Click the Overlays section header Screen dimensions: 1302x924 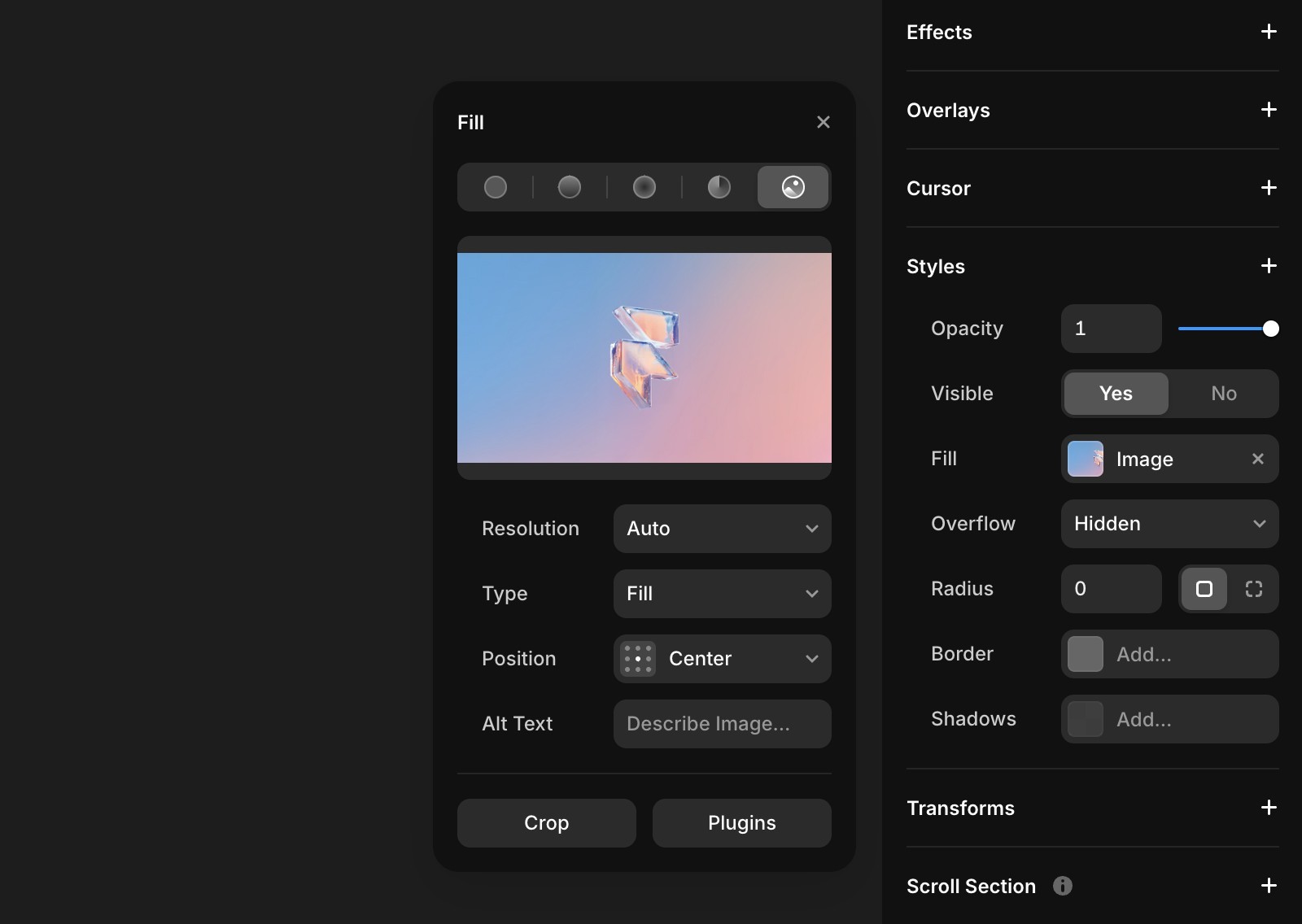pos(948,110)
